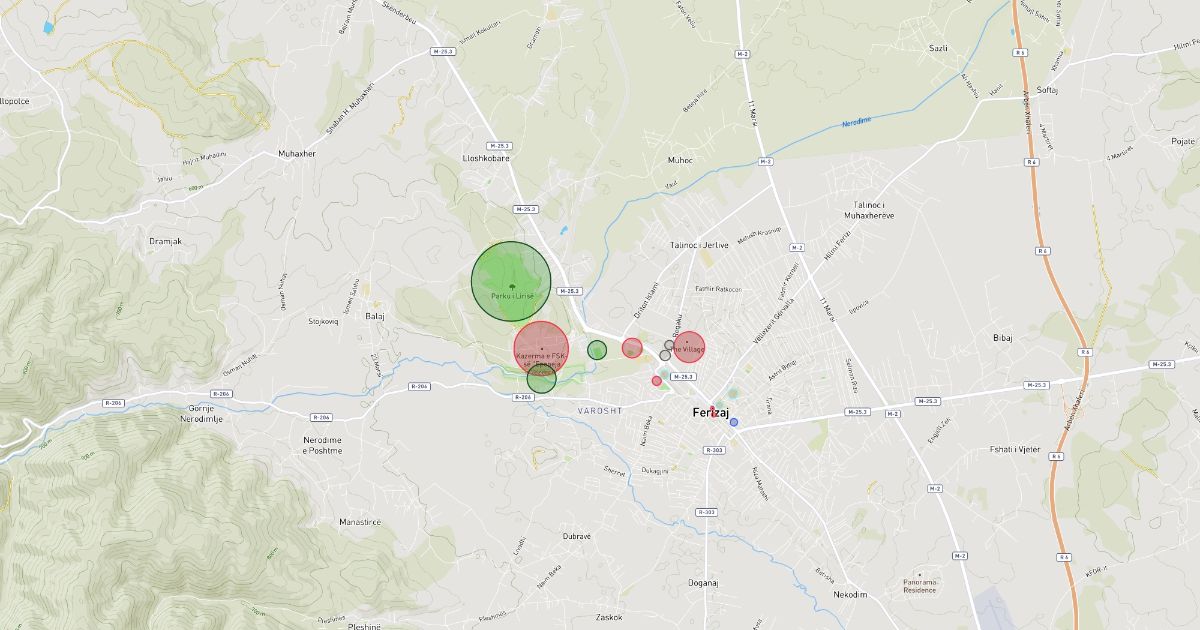The width and height of the screenshot is (1200, 630).
Task: Click the Talinoc i Muhaxherëve label
Action: pyautogui.click(x=868, y=209)
